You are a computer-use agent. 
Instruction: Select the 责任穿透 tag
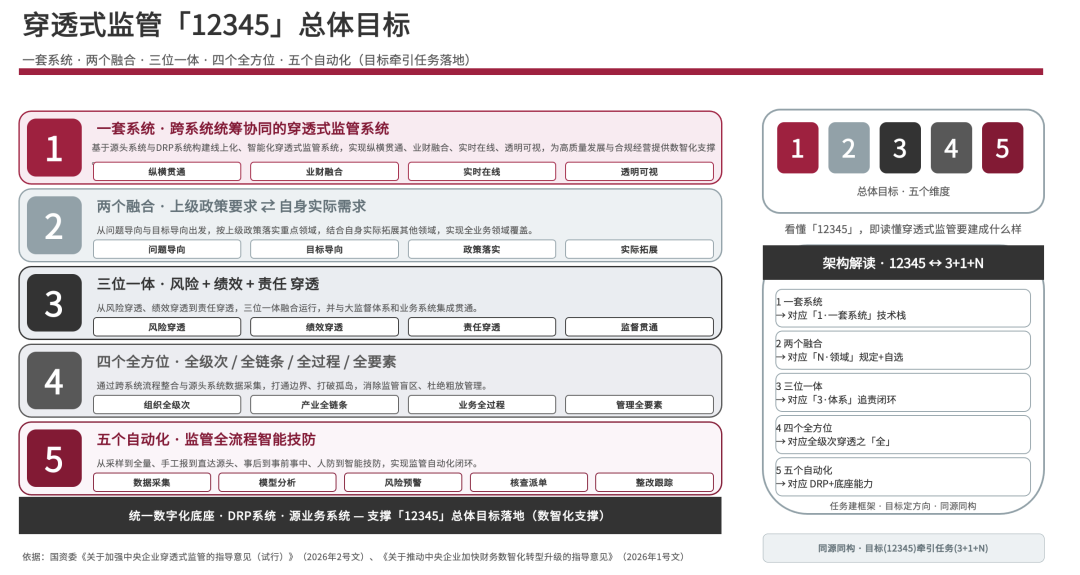pyautogui.click(x=482, y=327)
